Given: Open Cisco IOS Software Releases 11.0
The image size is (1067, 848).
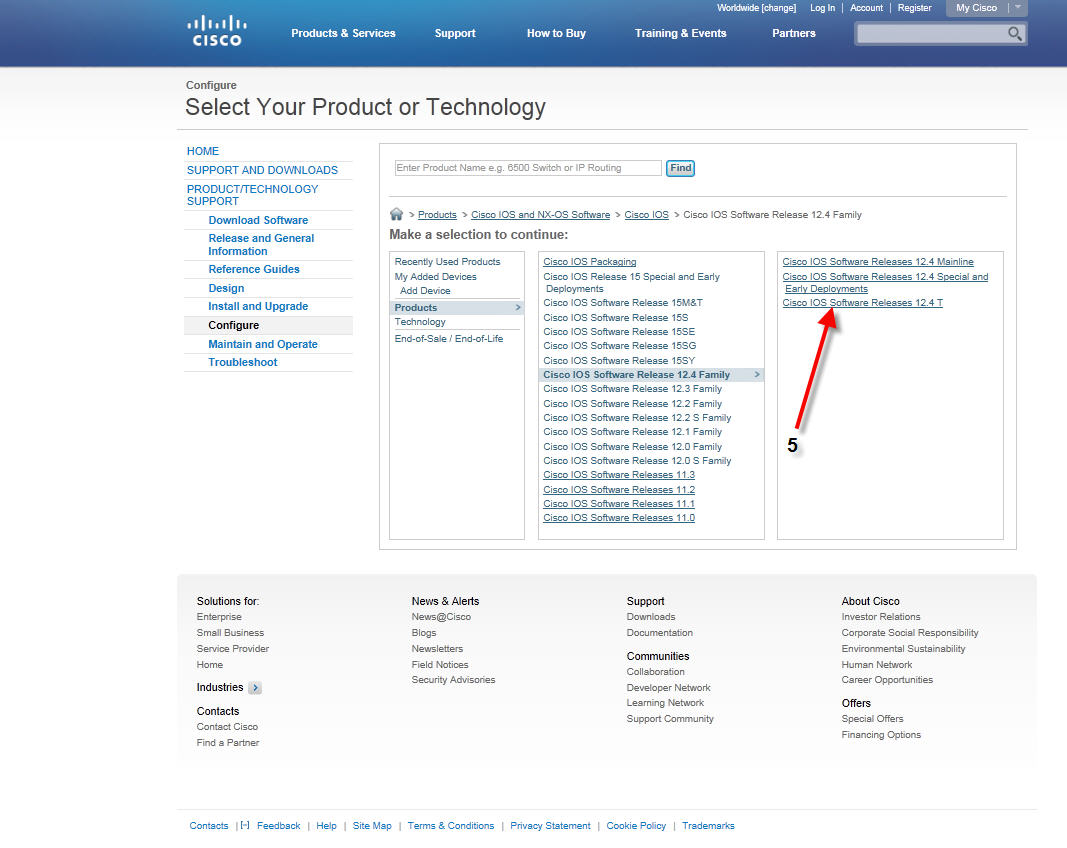Looking at the screenshot, I should click(619, 518).
